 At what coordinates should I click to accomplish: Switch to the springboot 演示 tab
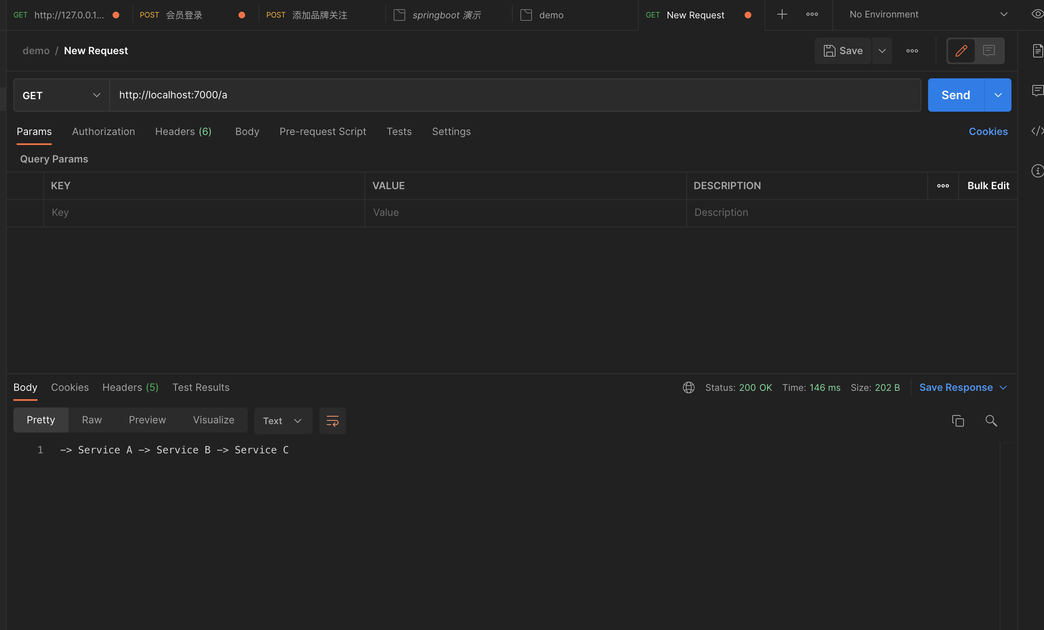pos(446,15)
